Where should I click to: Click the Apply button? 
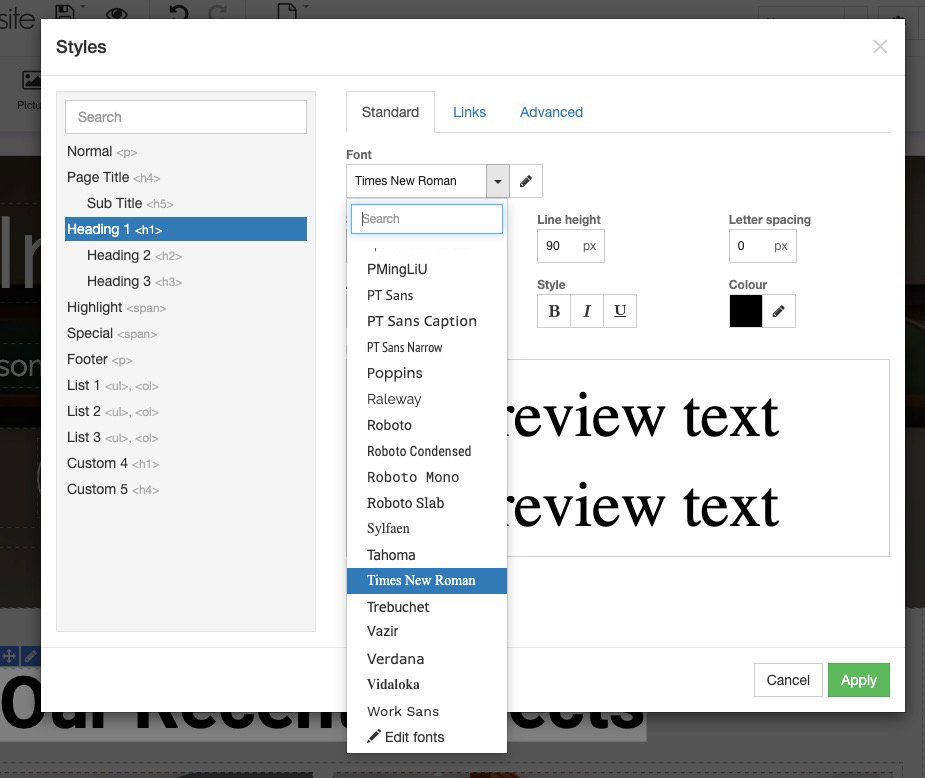(859, 680)
